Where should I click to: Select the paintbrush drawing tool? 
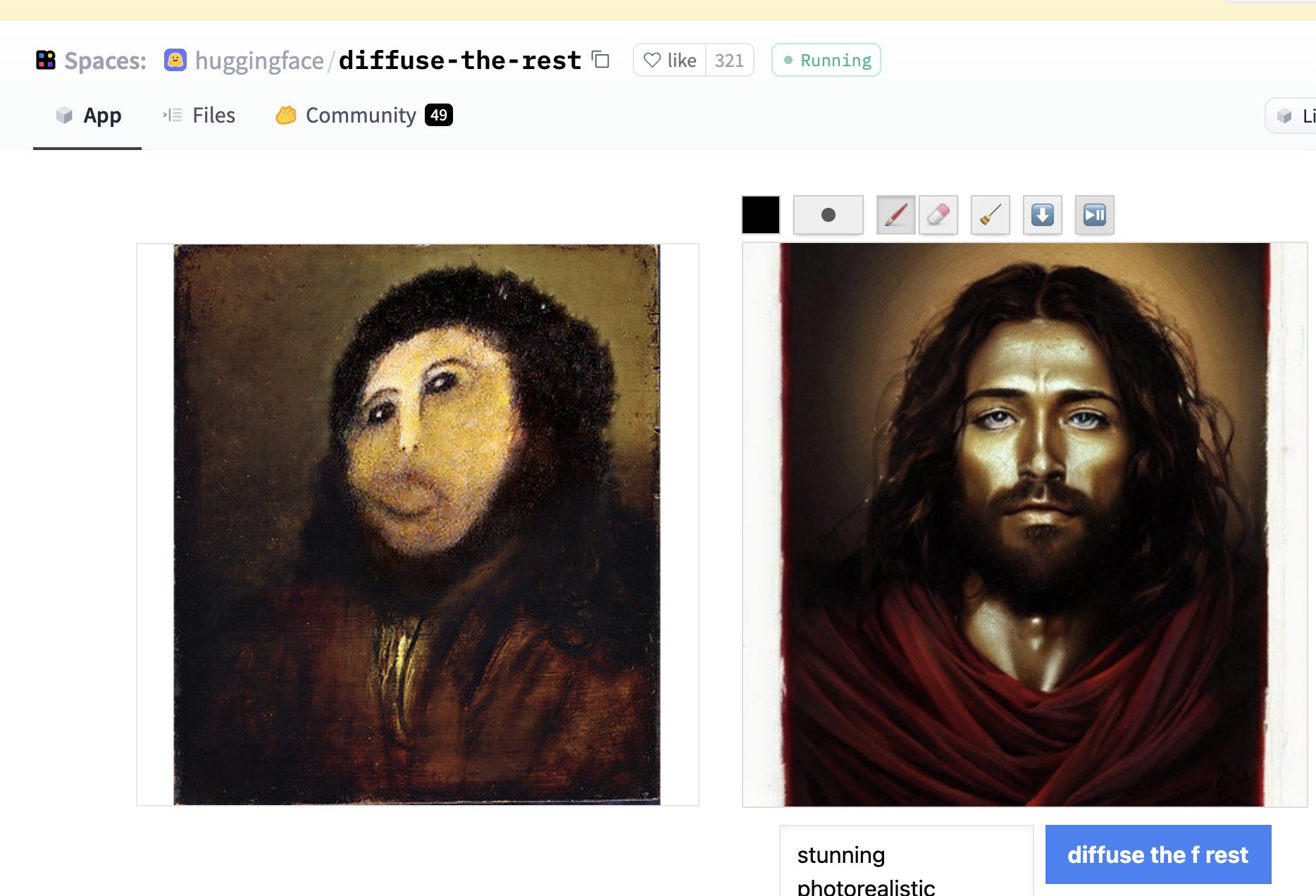pyautogui.click(x=895, y=216)
